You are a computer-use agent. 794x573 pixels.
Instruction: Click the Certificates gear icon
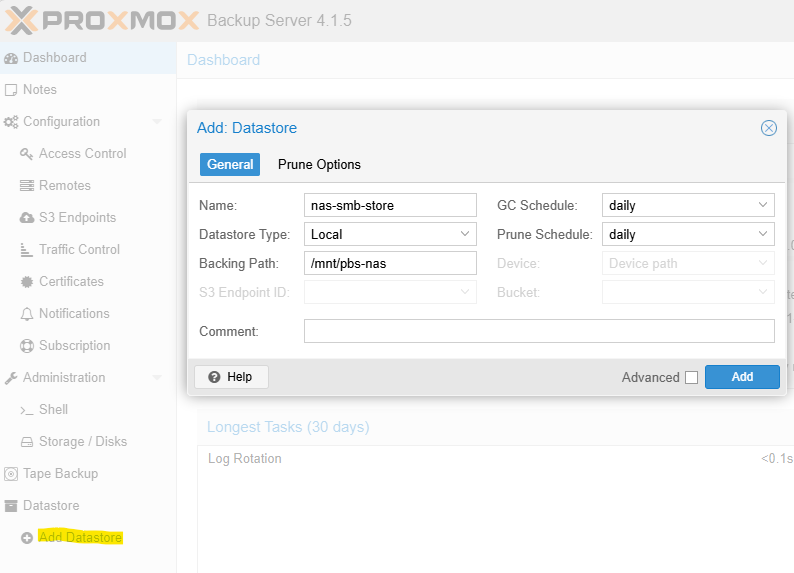click(27, 282)
